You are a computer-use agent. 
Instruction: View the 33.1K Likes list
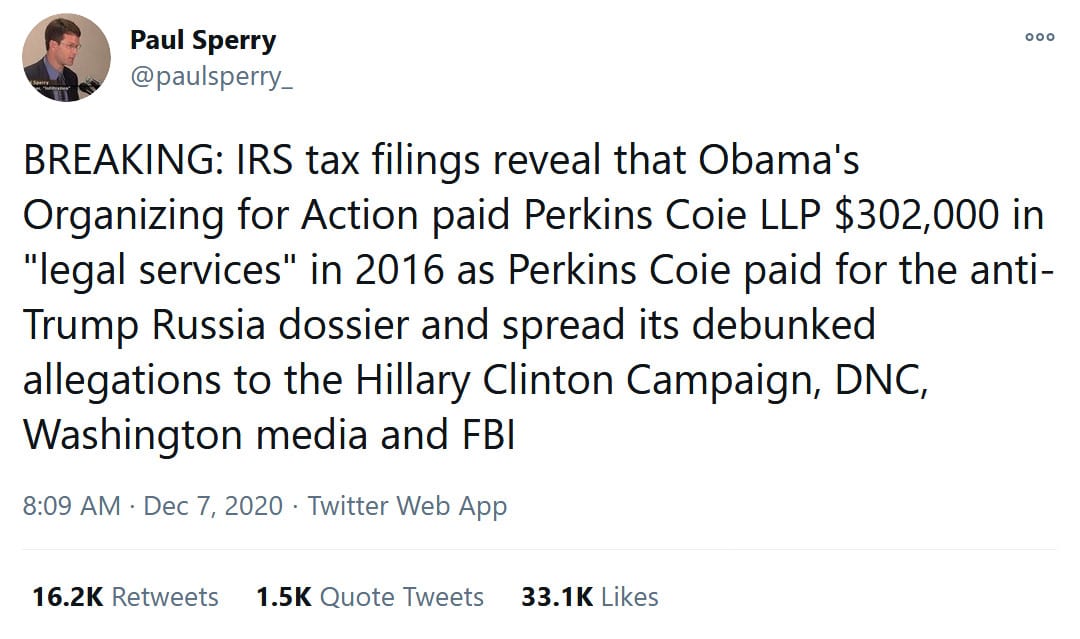(x=590, y=597)
